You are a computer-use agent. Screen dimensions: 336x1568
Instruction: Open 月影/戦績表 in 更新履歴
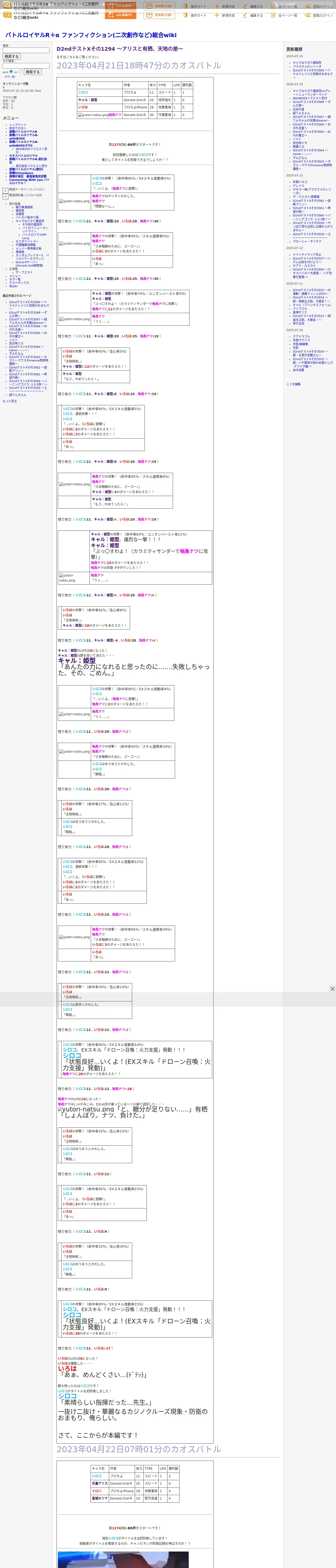[301, 344]
